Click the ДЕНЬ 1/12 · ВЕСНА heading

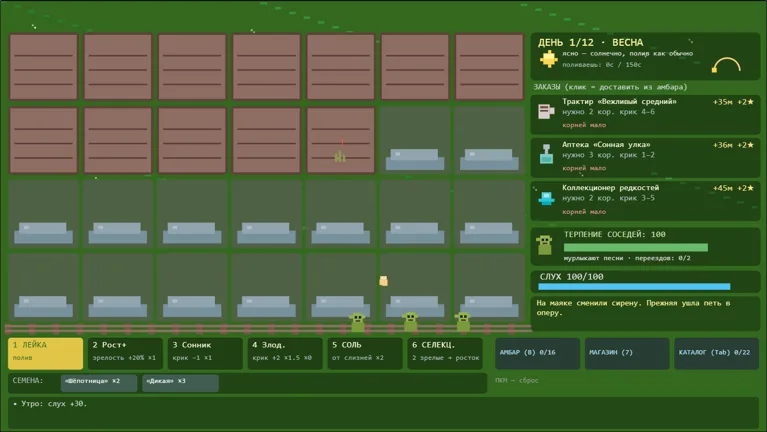point(590,43)
